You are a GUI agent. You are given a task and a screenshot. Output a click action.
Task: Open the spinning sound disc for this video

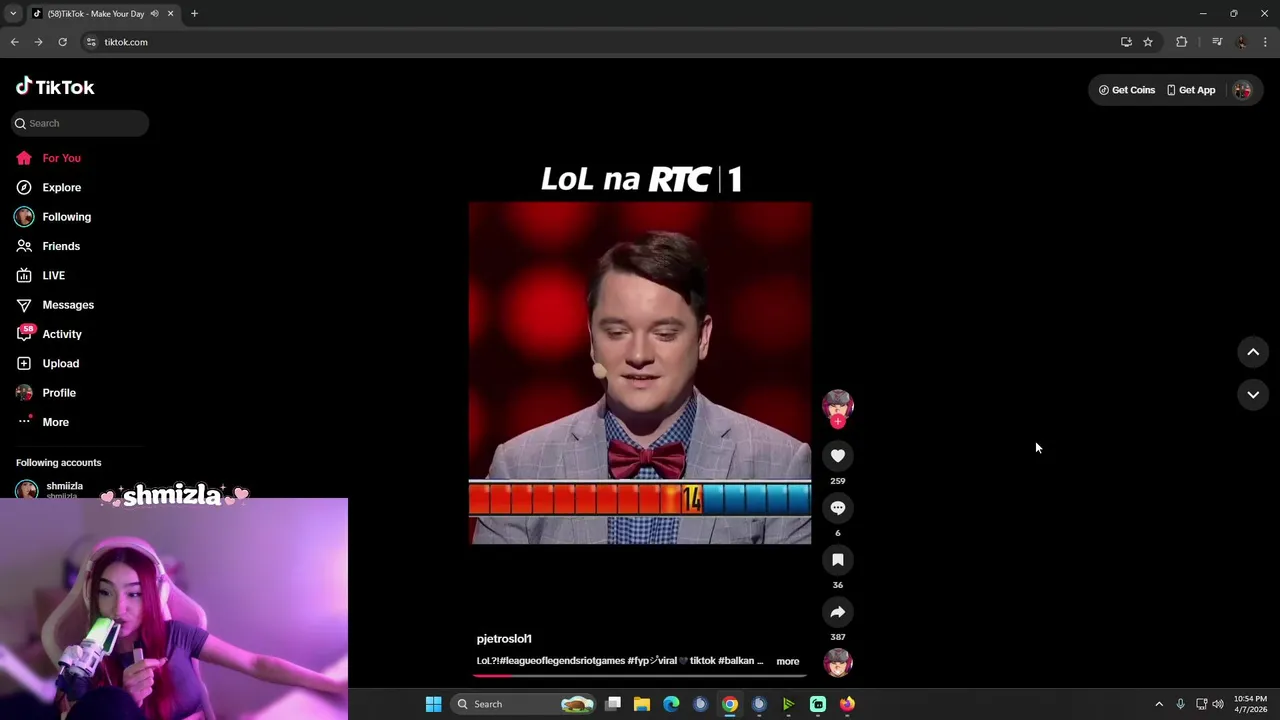(838, 662)
